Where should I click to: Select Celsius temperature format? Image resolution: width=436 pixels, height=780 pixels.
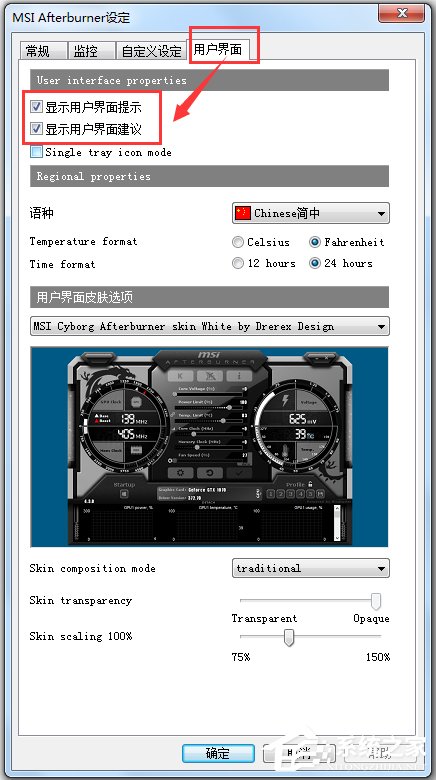(238, 242)
